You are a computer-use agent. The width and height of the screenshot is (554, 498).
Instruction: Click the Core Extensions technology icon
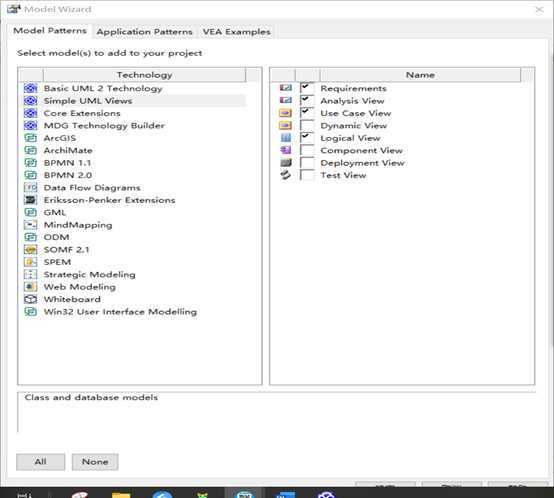30,113
